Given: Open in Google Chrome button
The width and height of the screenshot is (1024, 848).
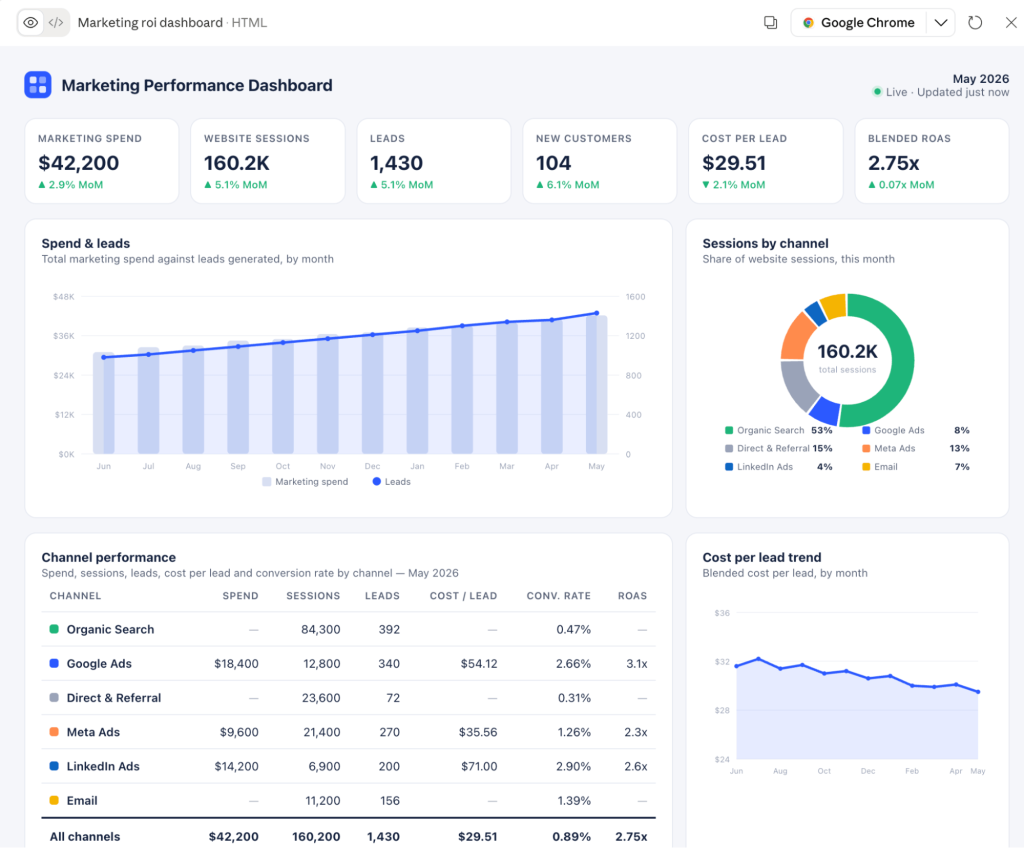Looking at the screenshot, I should point(859,23).
